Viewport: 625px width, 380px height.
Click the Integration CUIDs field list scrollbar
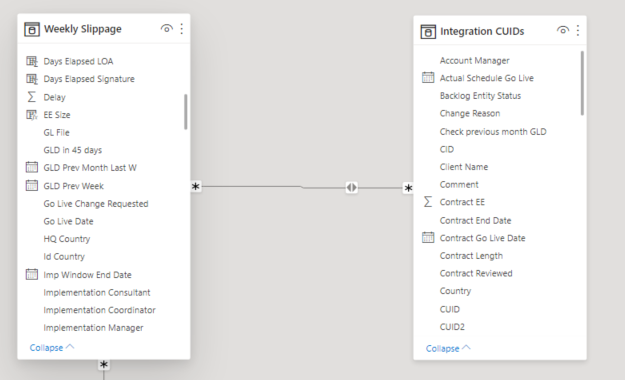click(582, 83)
